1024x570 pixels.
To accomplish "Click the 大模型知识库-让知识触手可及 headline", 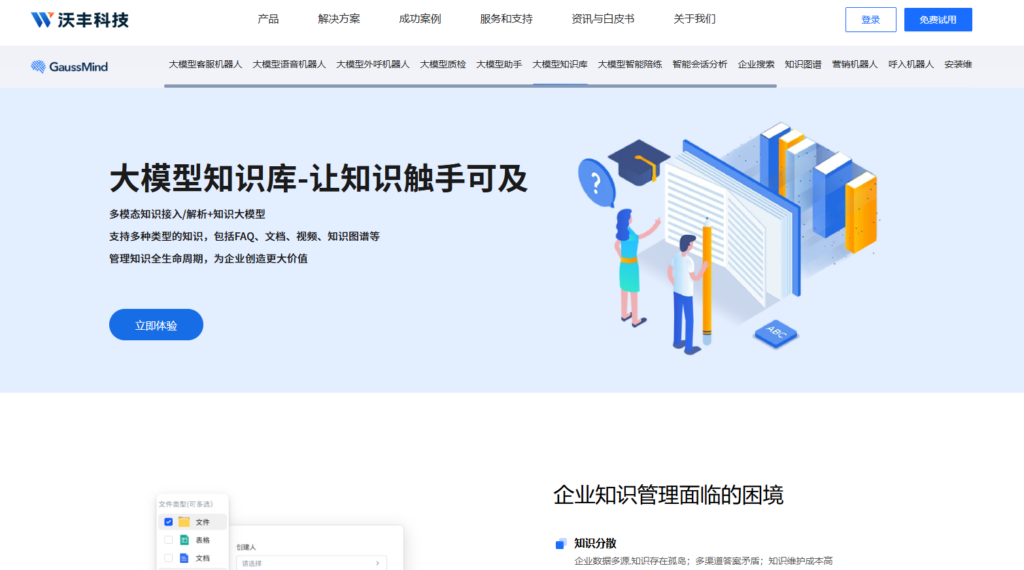I will tap(318, 178).
